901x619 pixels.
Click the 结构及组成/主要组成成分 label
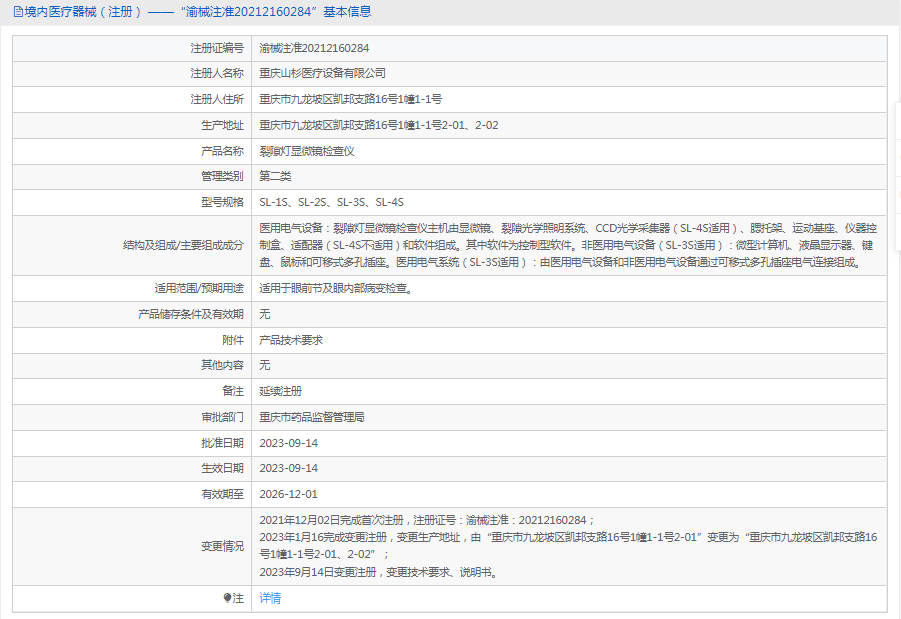pyautogui.click(x=183, y=245)
